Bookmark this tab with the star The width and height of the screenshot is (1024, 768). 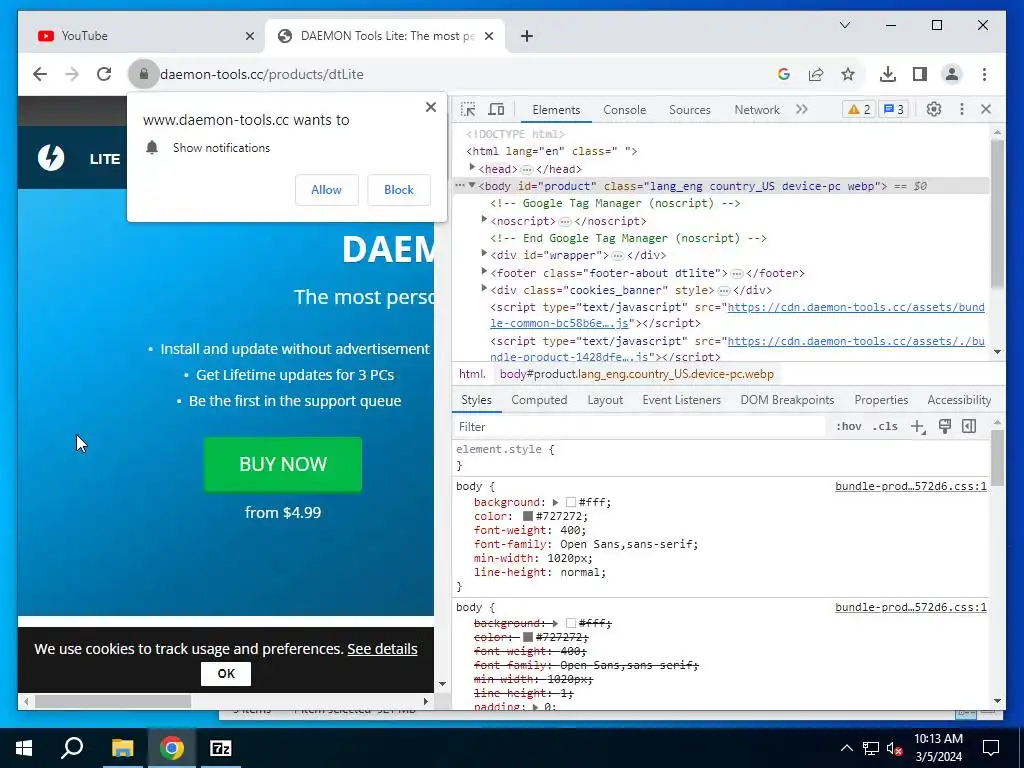[x=848, y=74]
